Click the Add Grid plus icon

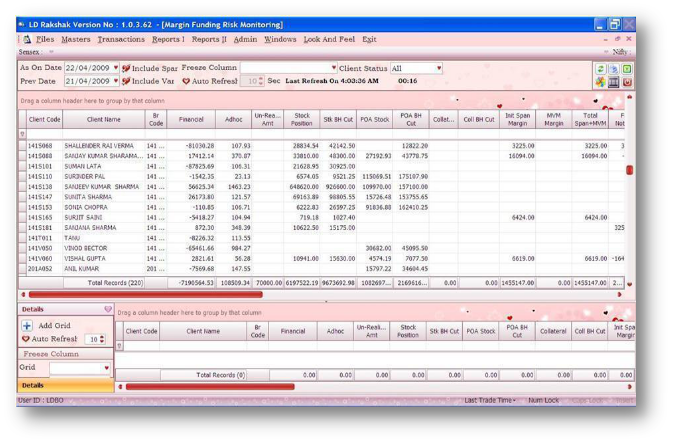pos(27,326)
